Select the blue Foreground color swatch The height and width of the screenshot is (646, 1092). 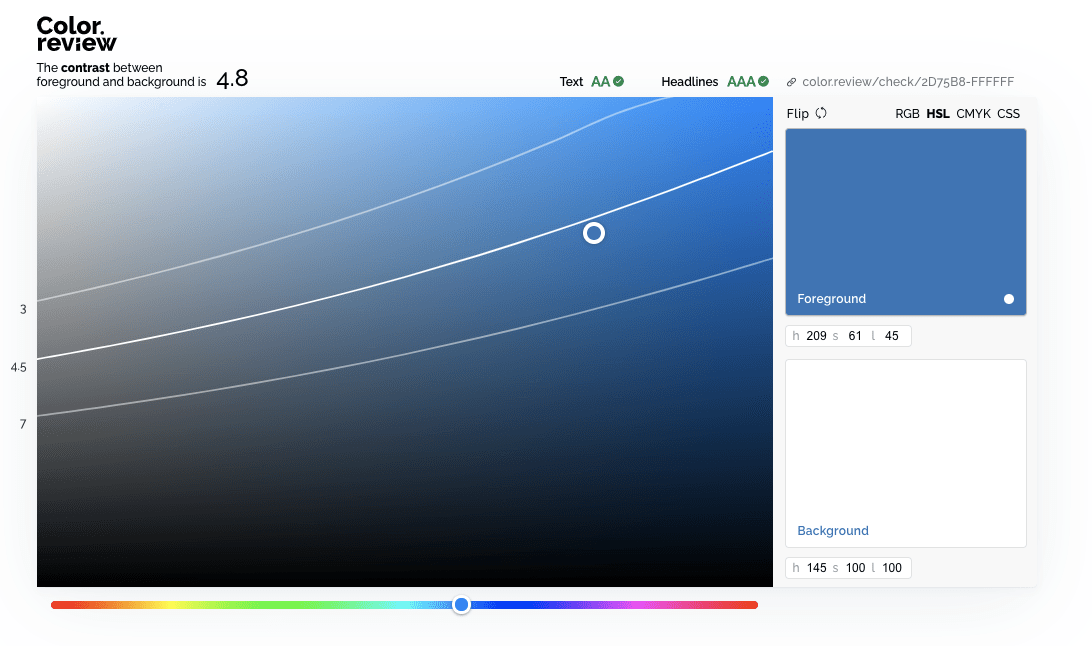pos(905,210)
